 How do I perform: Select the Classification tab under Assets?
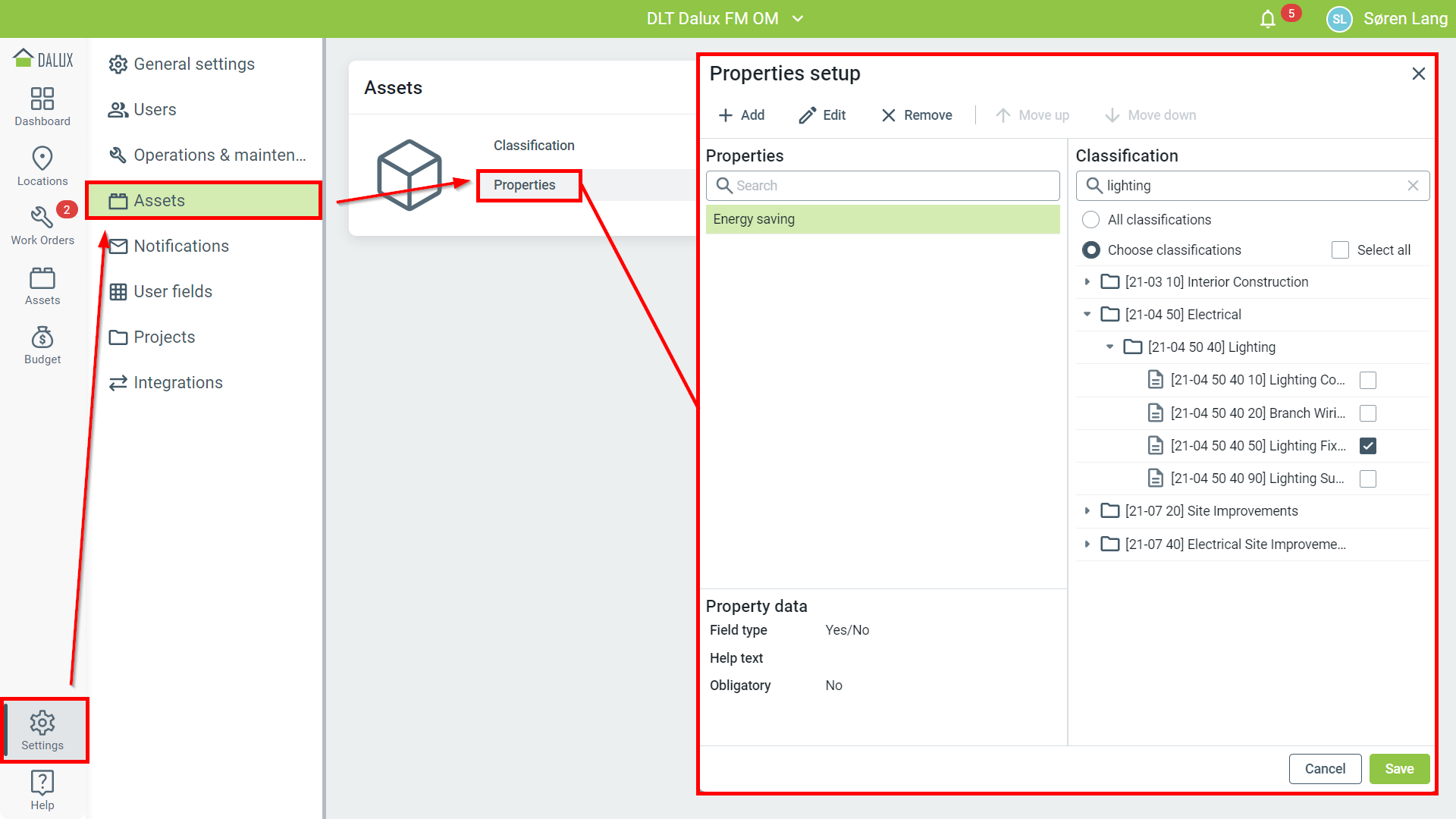pos(534,146)
